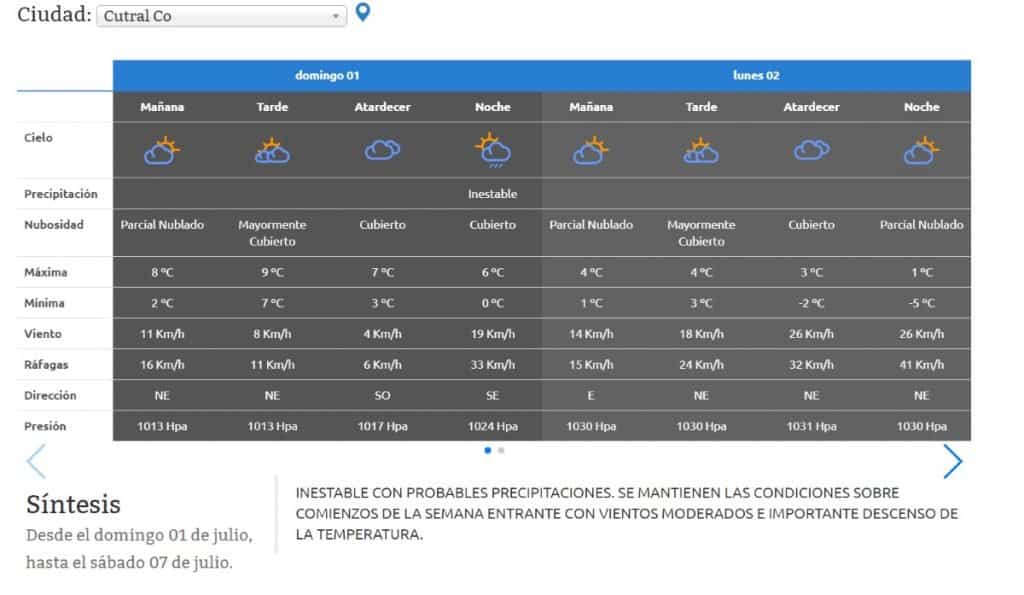Image resolution: width=1024 pixels, height=595 pixels.
Task: Click the map location pin icon
Action: coord(363,13)
